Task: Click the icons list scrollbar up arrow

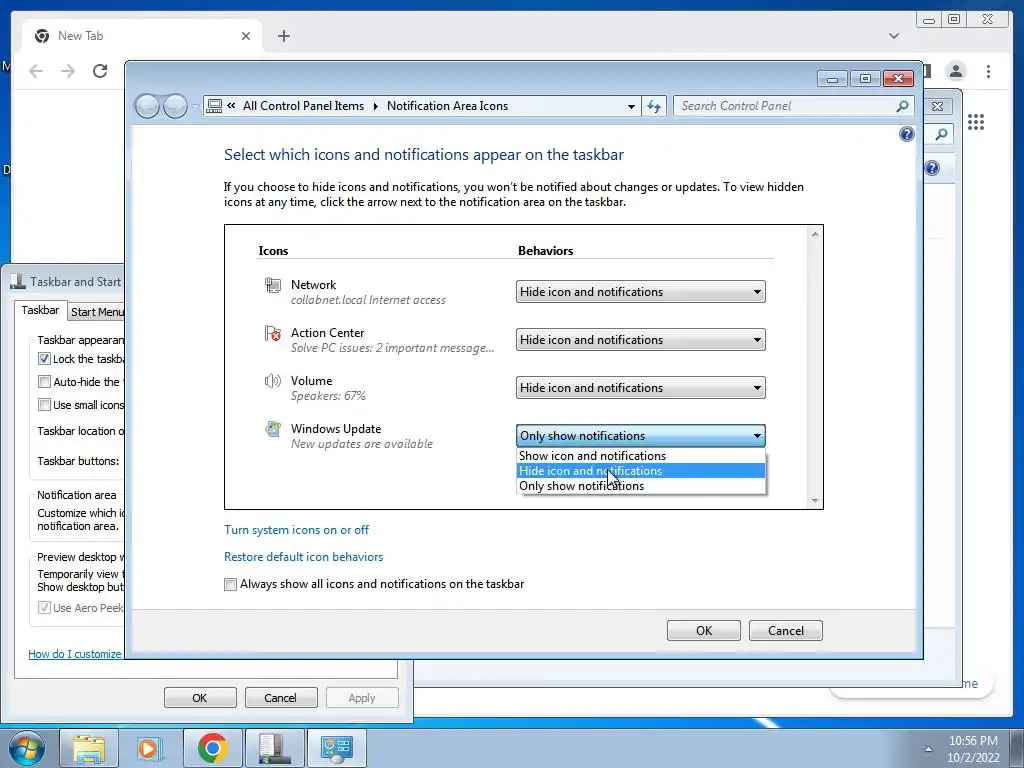Action: 815,234
